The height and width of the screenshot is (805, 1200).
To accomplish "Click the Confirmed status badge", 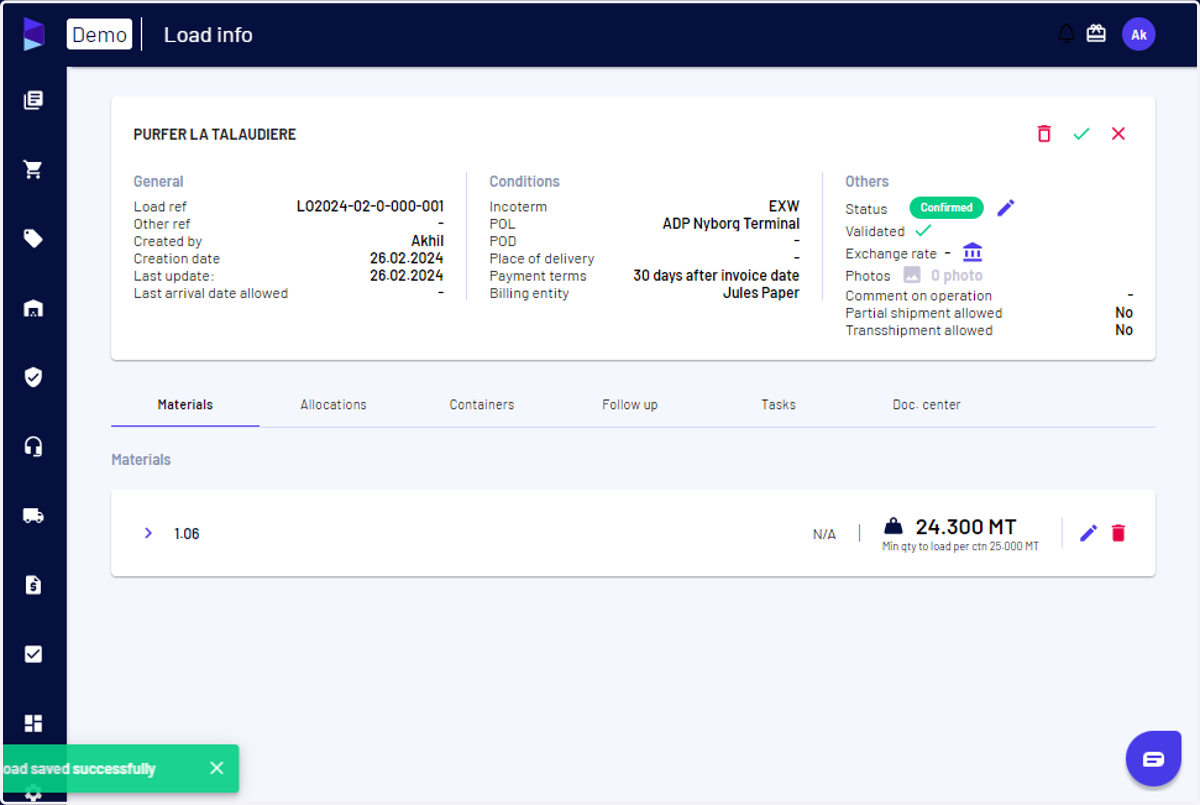I will tap(946, 208).
